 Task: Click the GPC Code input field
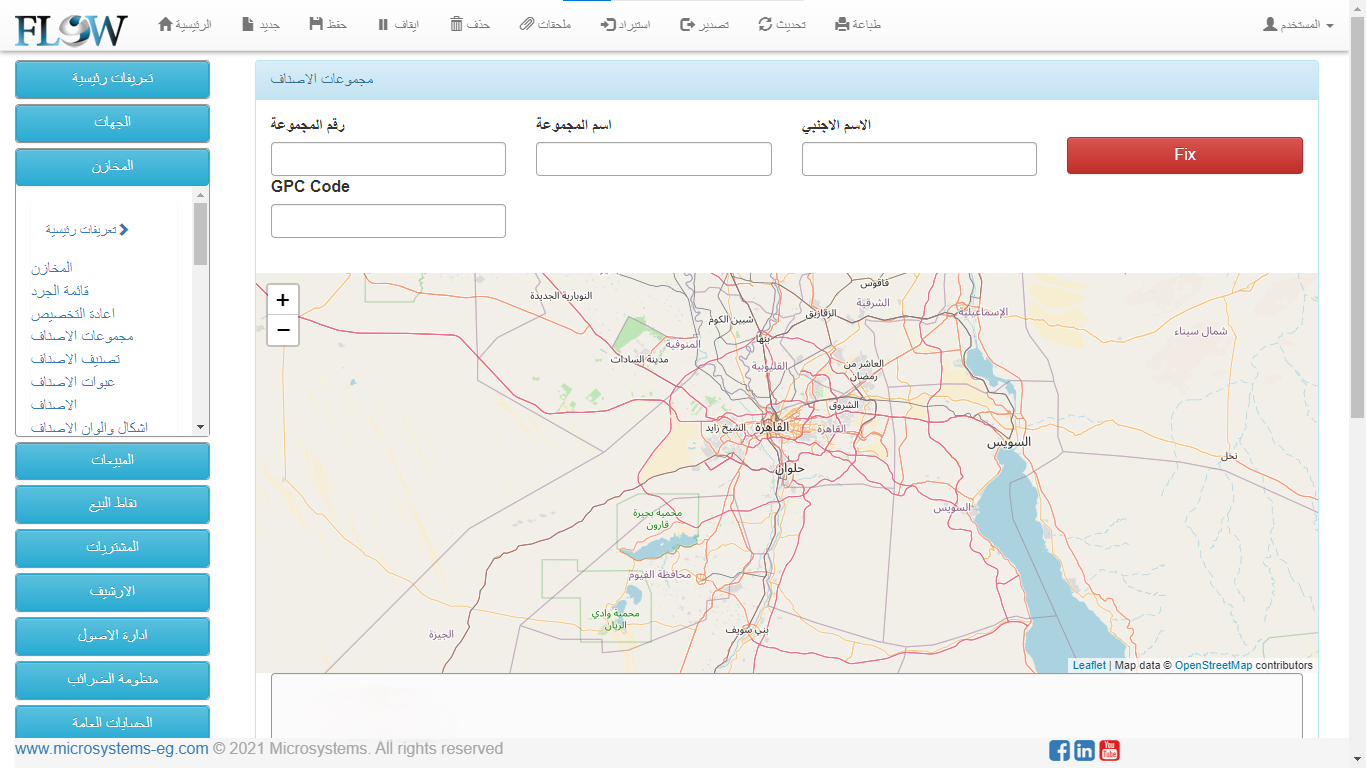coord(388,221)
